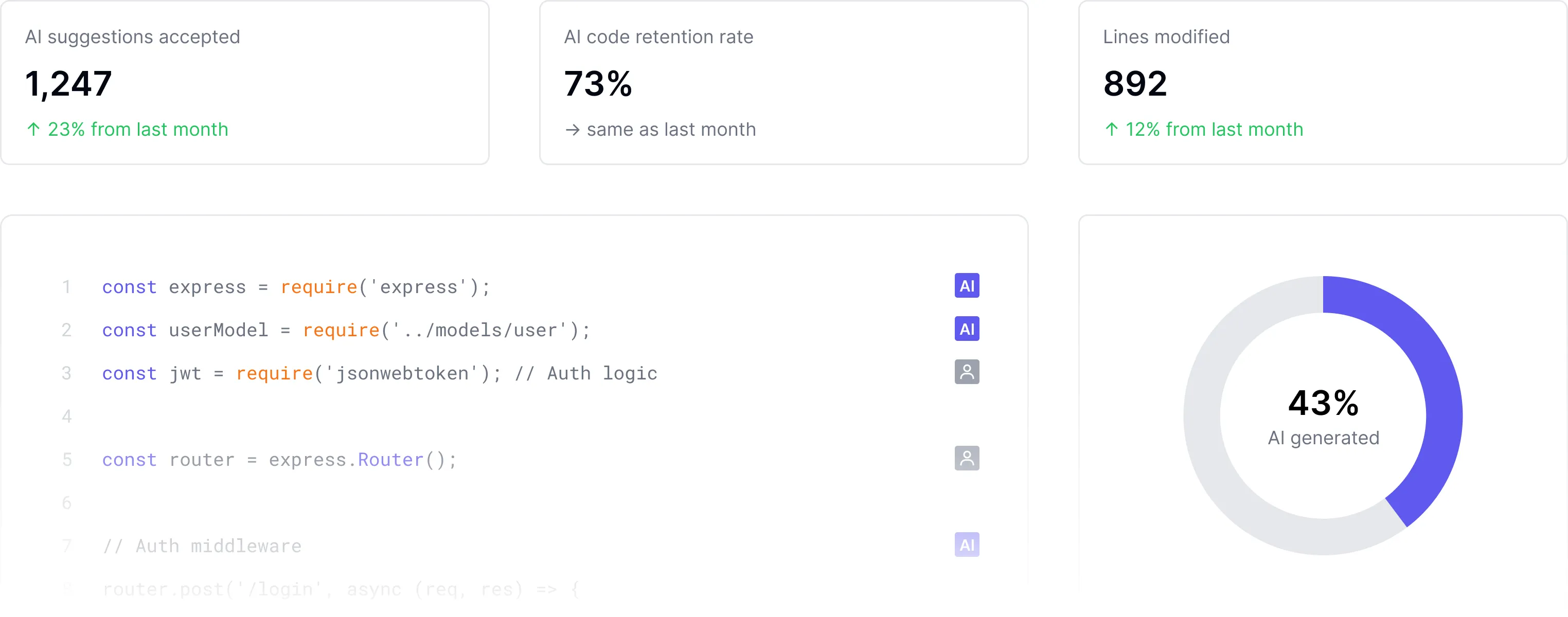The image size is (1568, 617).
Task: Click the green up arrow beside 12%
Action: click(1112, 130)
